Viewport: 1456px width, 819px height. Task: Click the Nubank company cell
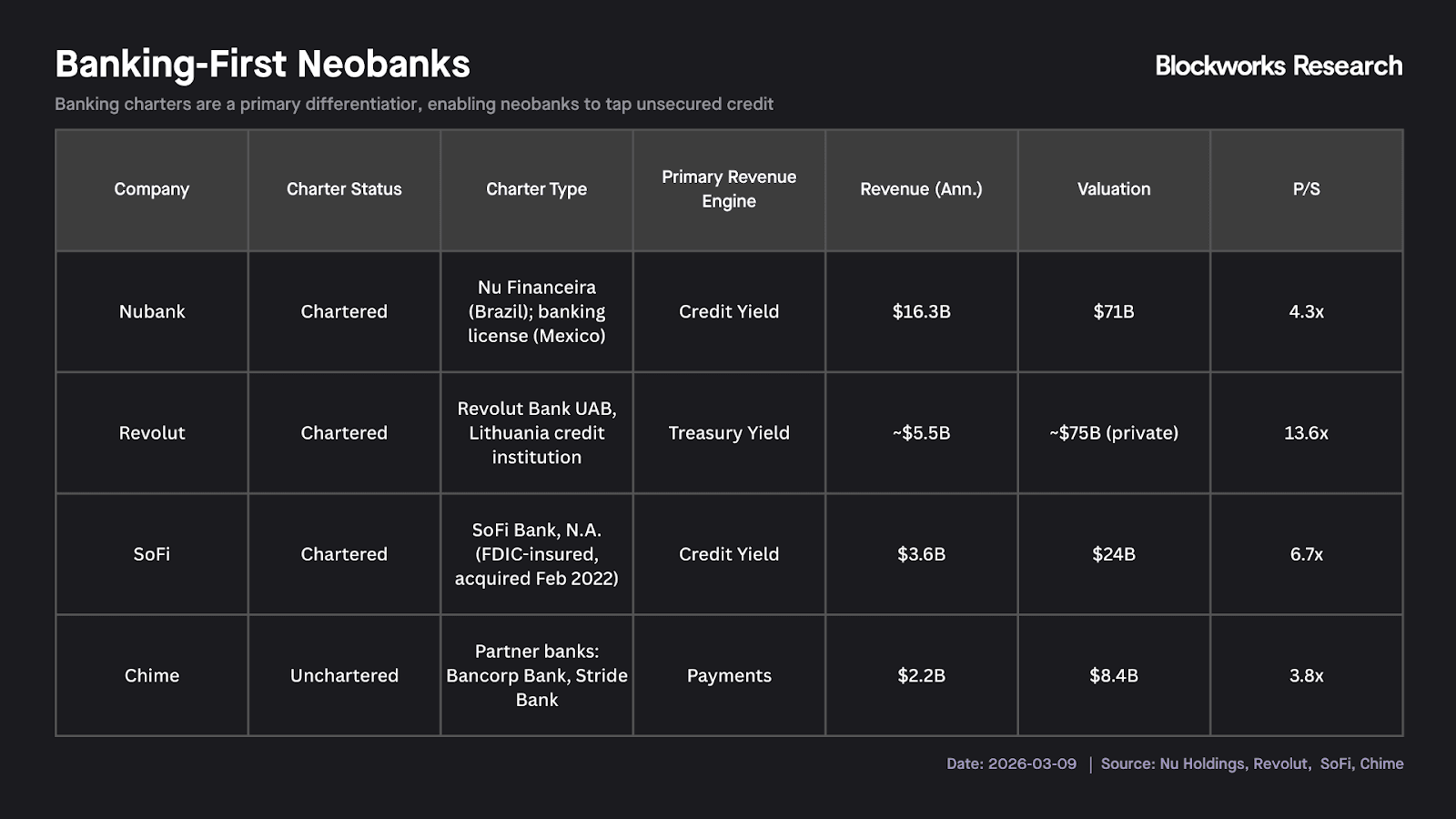(152, 311)
